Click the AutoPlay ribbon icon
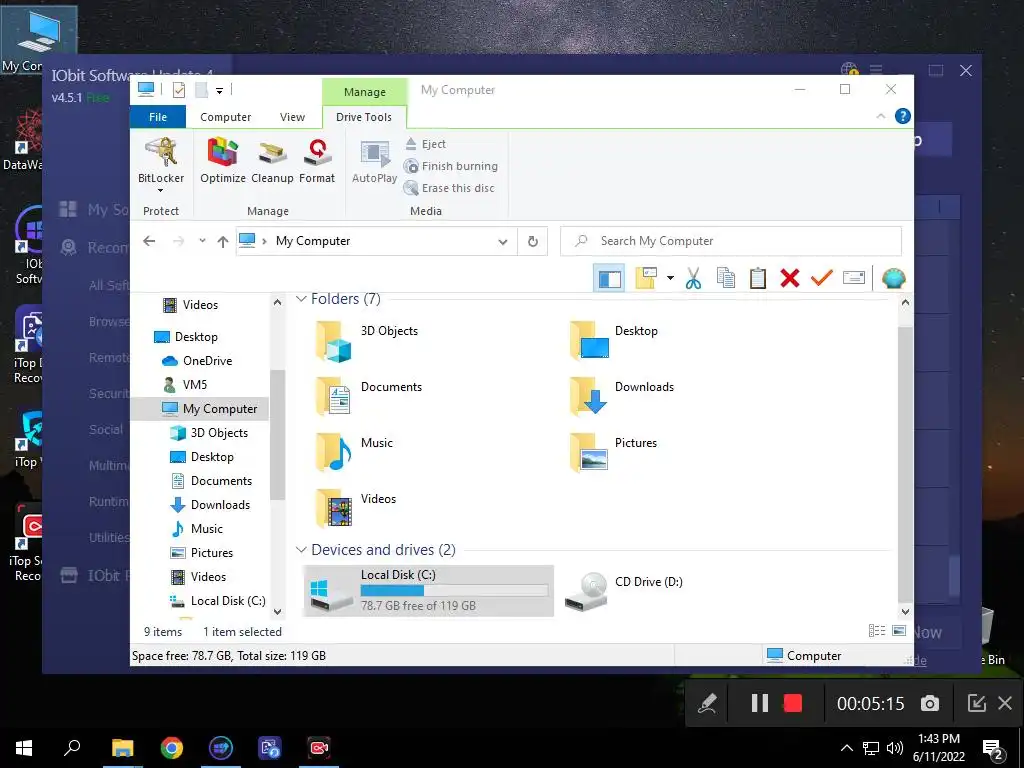This screenshot has width=1024, height=768. (x=374, y=161)
